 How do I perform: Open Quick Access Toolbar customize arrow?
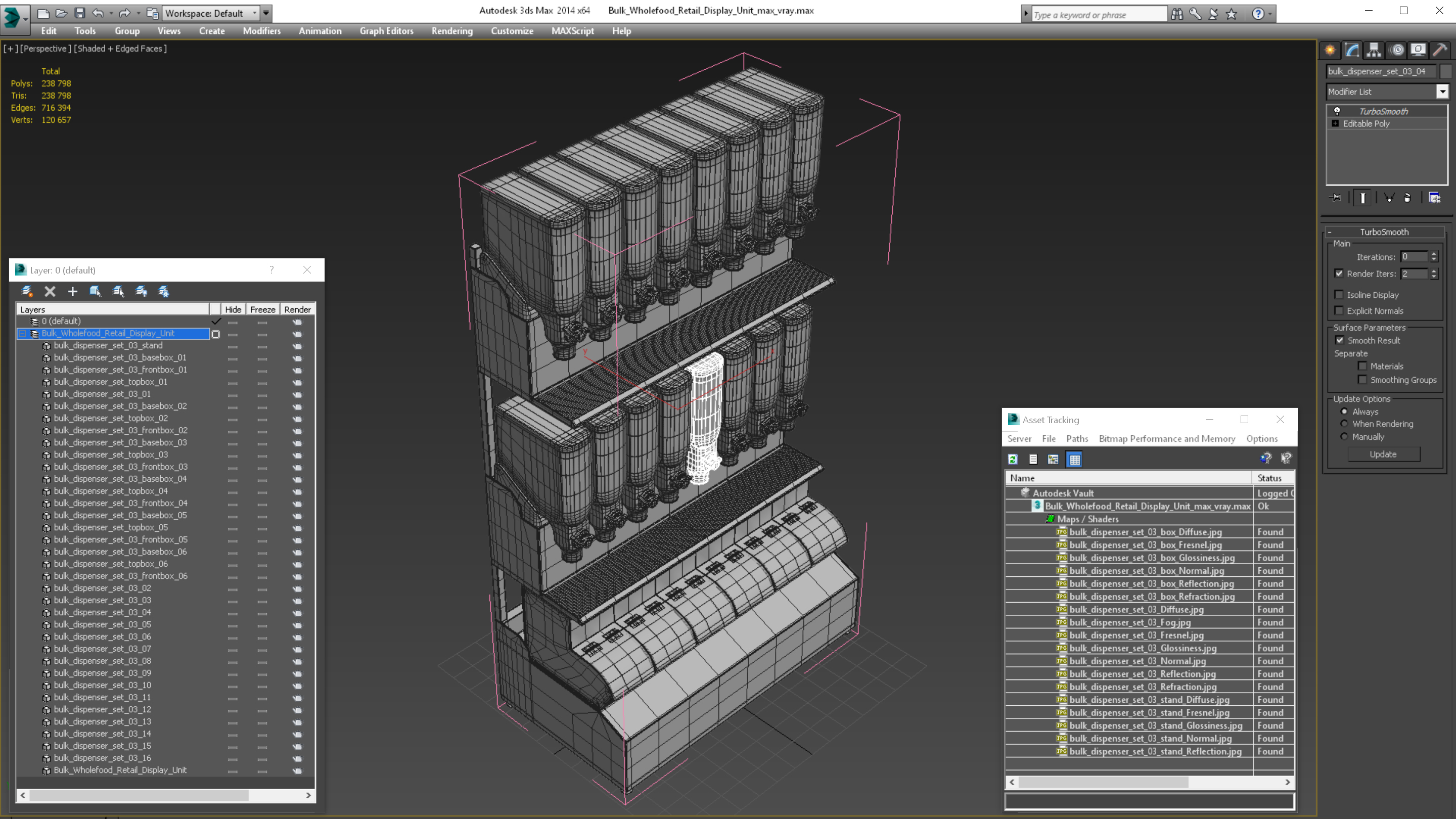266,13
